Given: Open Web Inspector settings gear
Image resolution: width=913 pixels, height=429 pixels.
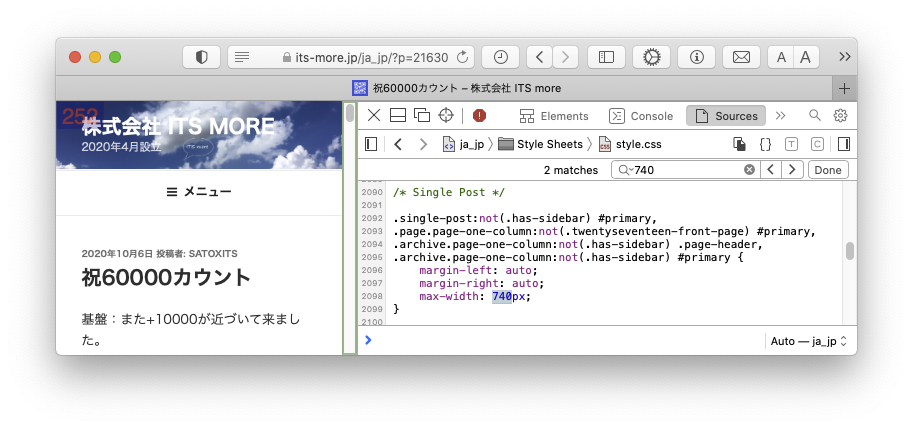Looking at the screenshot, I should [x=841, y=116].
